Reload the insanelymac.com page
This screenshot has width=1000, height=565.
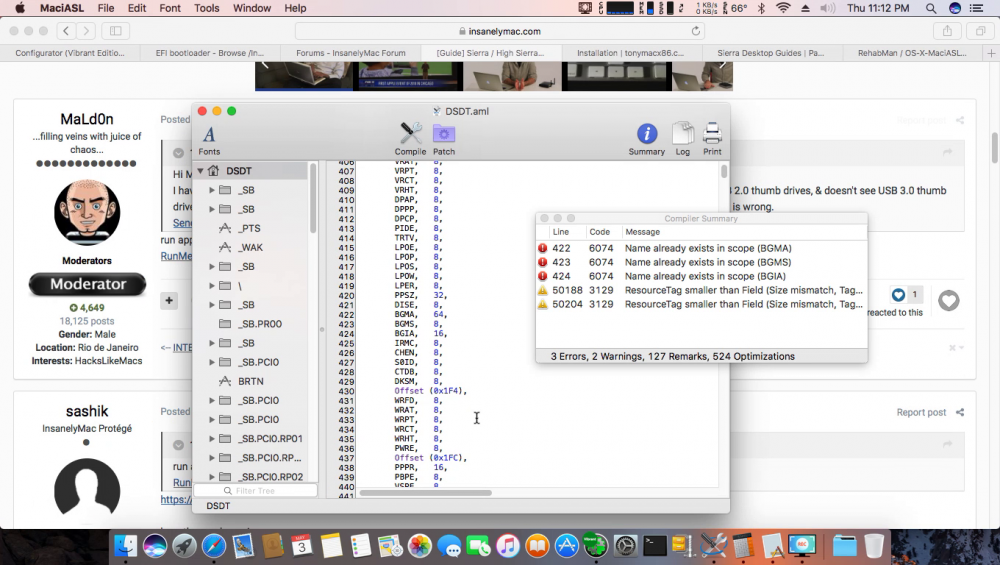tap(696, 31)
